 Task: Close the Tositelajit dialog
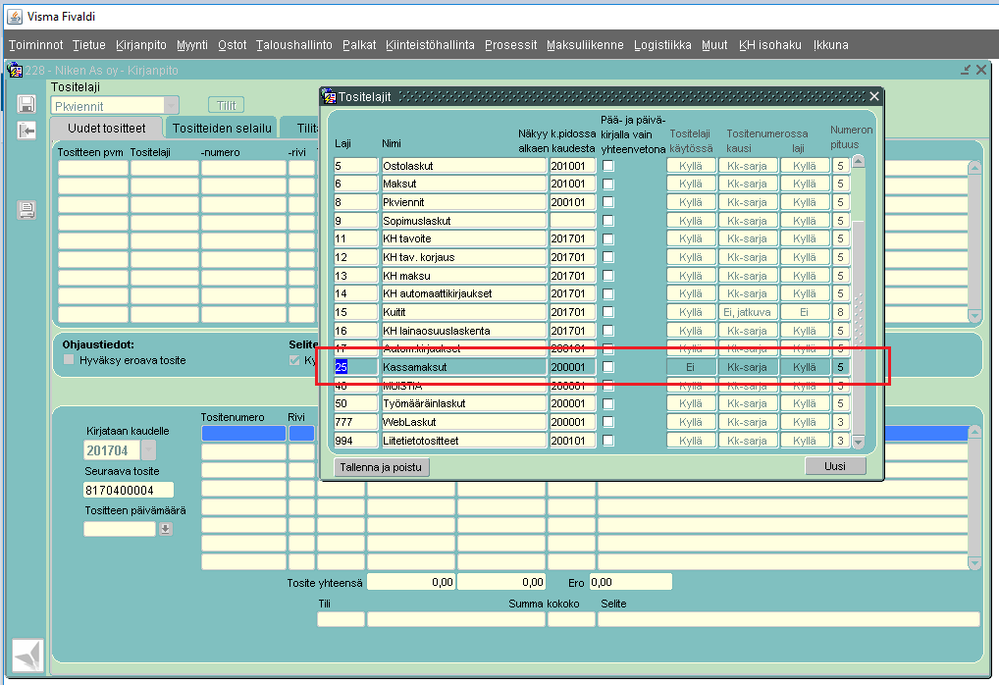pyautogui.click(x=874, y=96)
